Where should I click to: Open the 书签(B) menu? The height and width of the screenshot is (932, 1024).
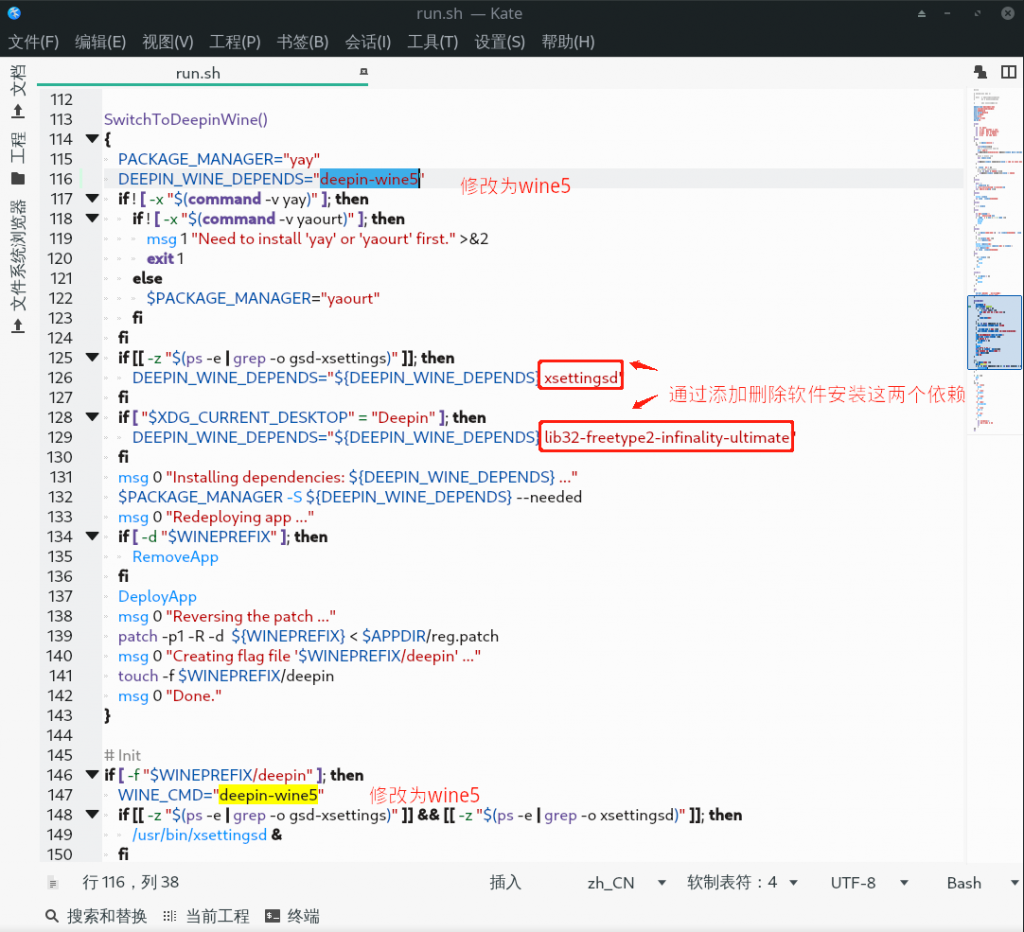tap(302, 42)
